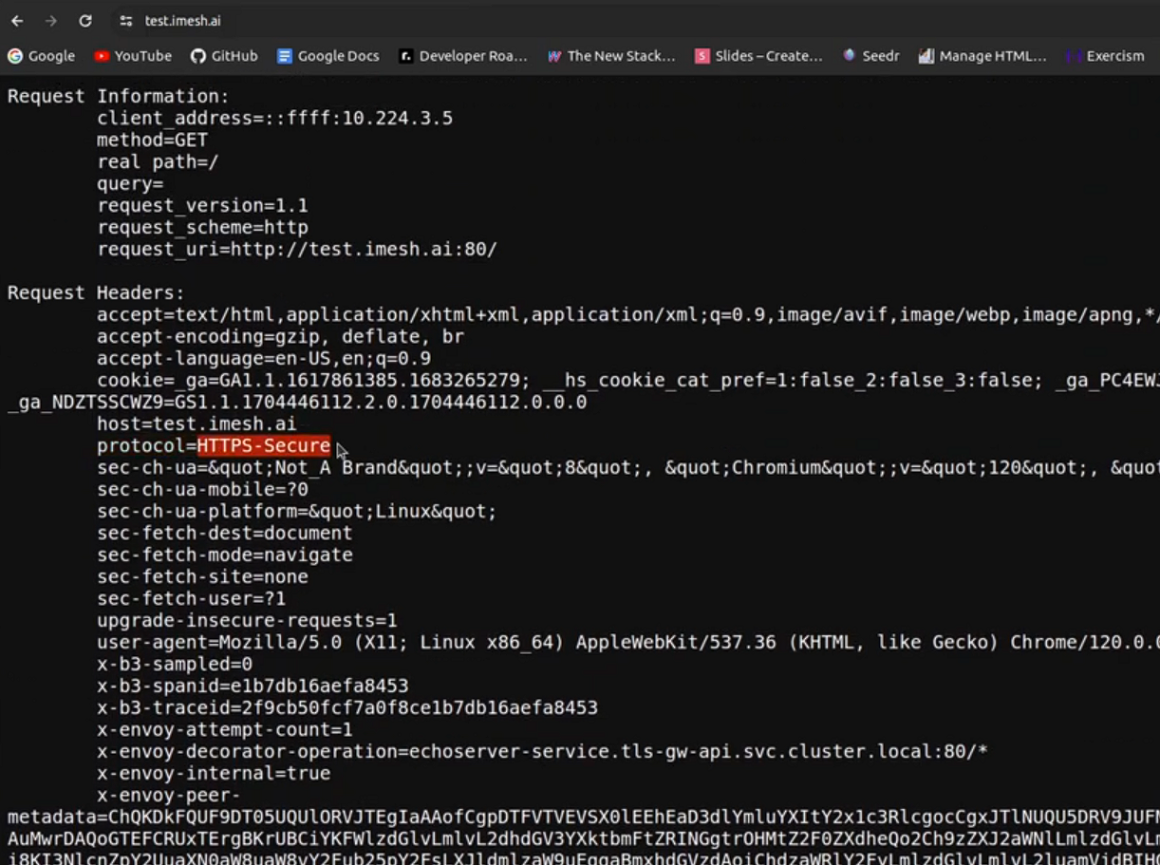
Task: Open The New Stack bookmark
Action: (611, 56)
